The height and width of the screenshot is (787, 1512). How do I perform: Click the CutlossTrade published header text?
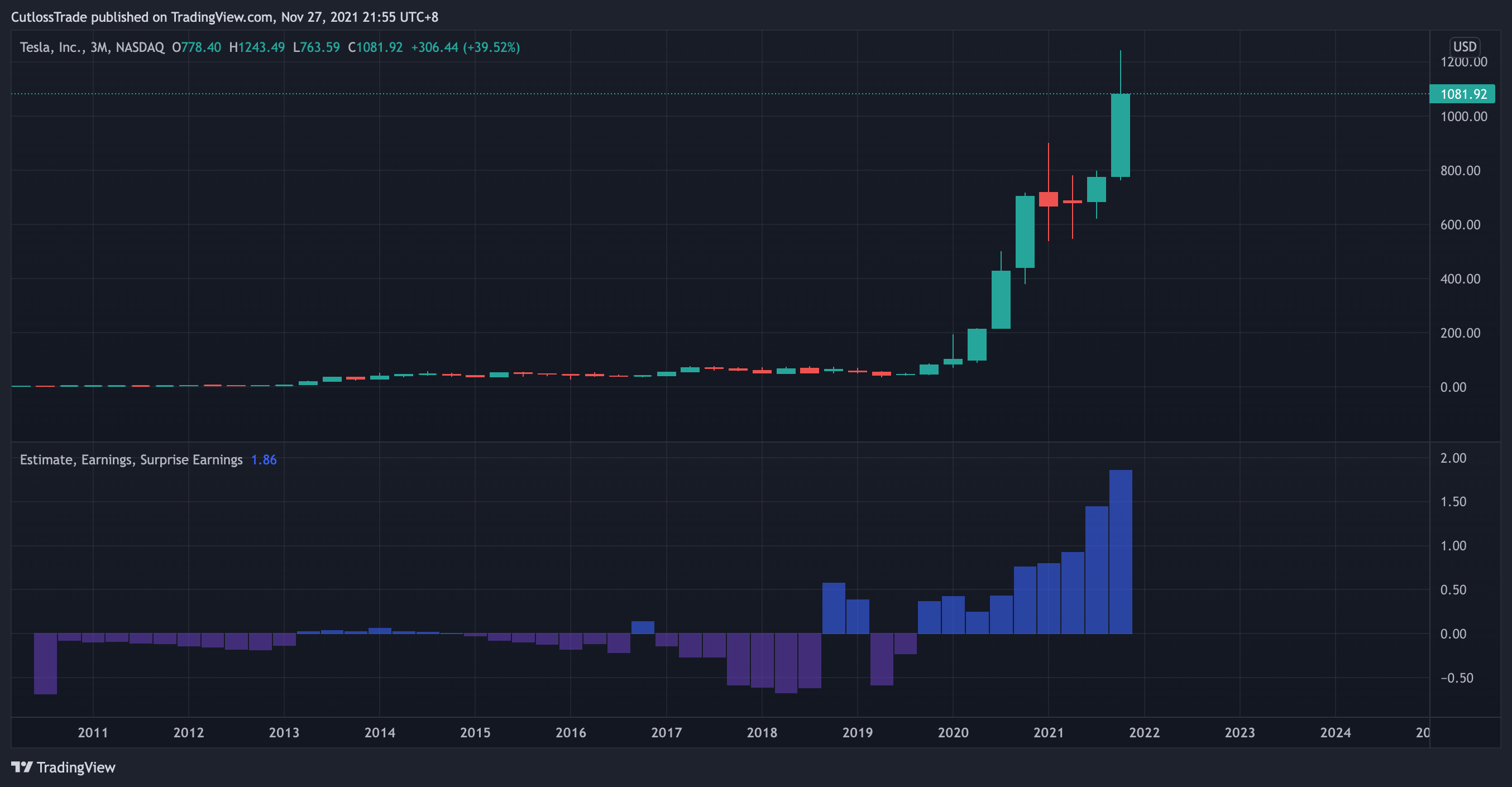[225, 17]
